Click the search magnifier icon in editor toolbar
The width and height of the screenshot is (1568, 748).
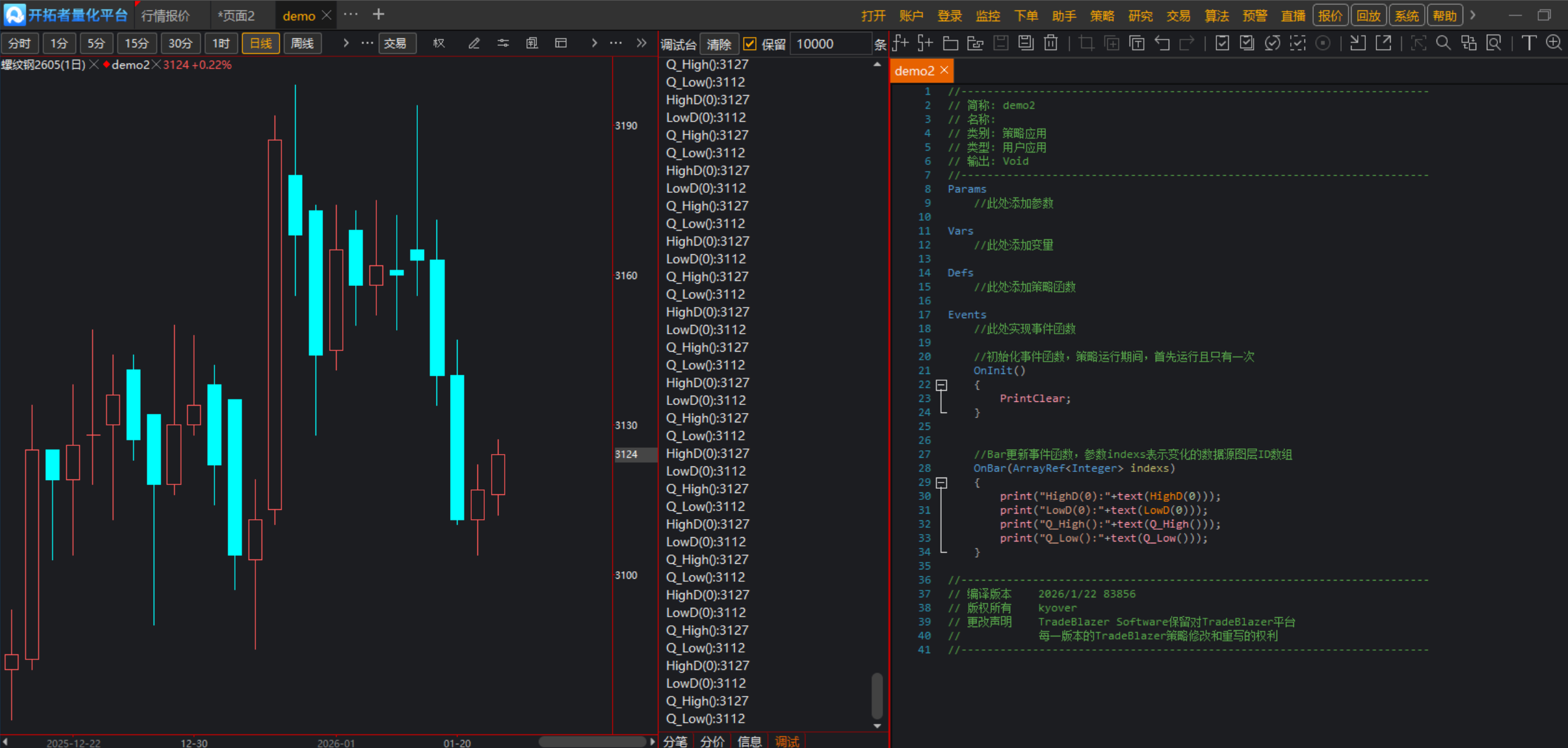click(1443, 43)
